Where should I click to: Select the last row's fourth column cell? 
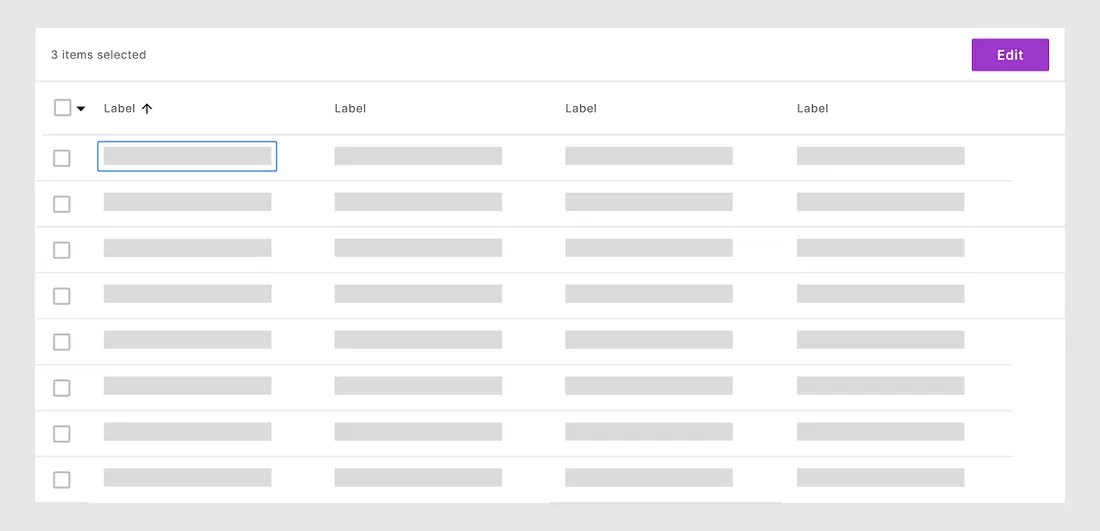tap(880, 478)
